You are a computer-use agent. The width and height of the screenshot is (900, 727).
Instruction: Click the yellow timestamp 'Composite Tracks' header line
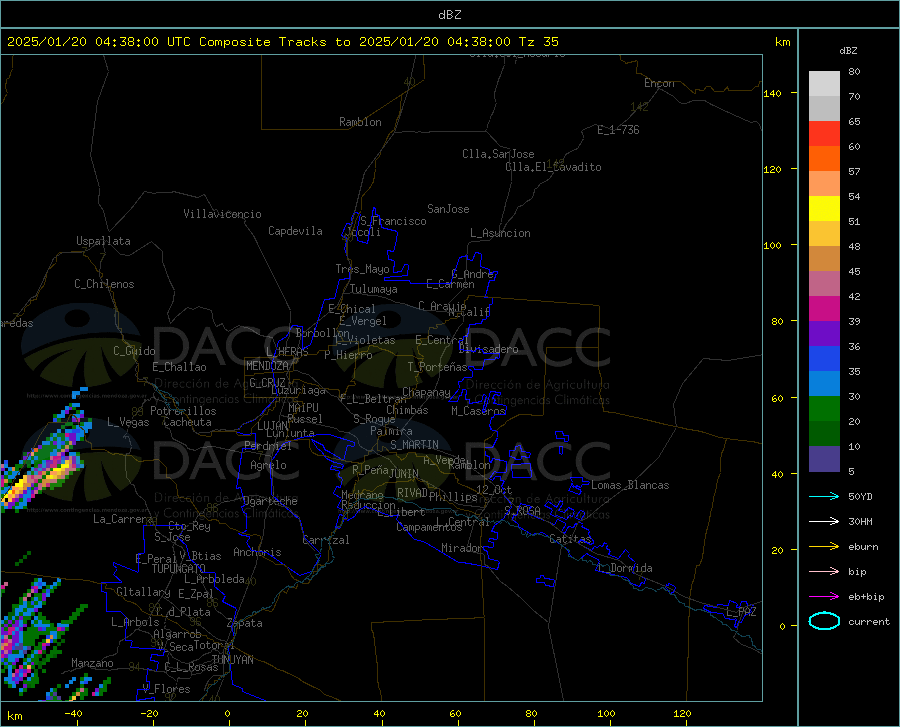coord(282,42)
